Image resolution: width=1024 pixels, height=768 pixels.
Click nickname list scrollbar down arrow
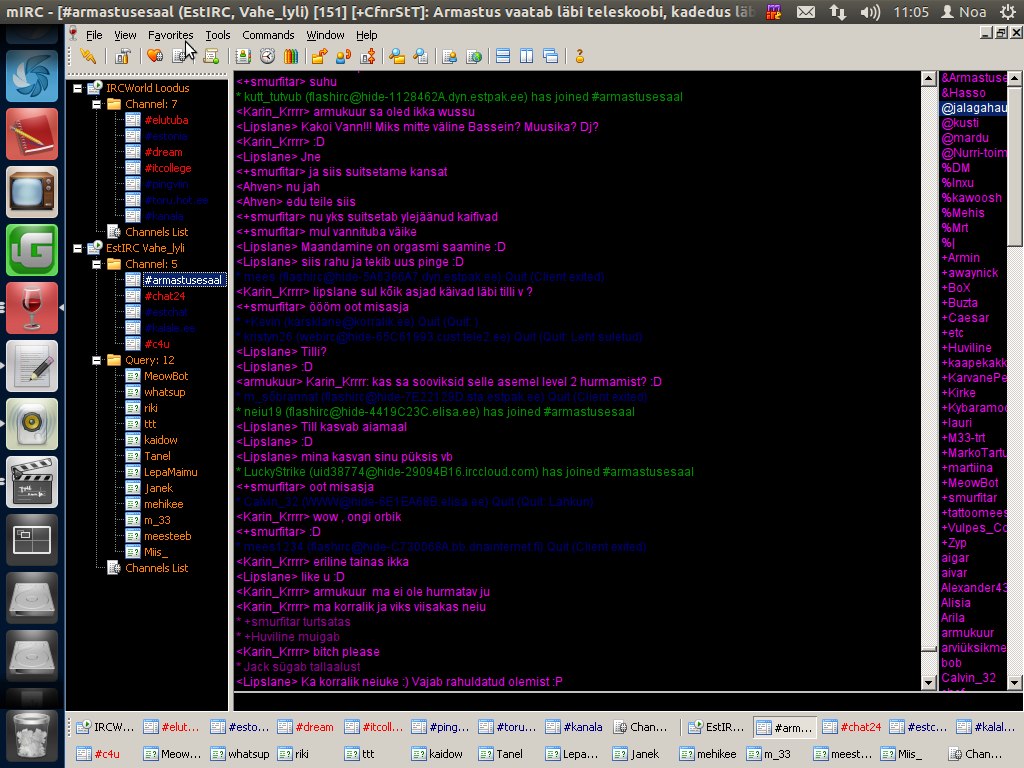(x=1014, y=683)
